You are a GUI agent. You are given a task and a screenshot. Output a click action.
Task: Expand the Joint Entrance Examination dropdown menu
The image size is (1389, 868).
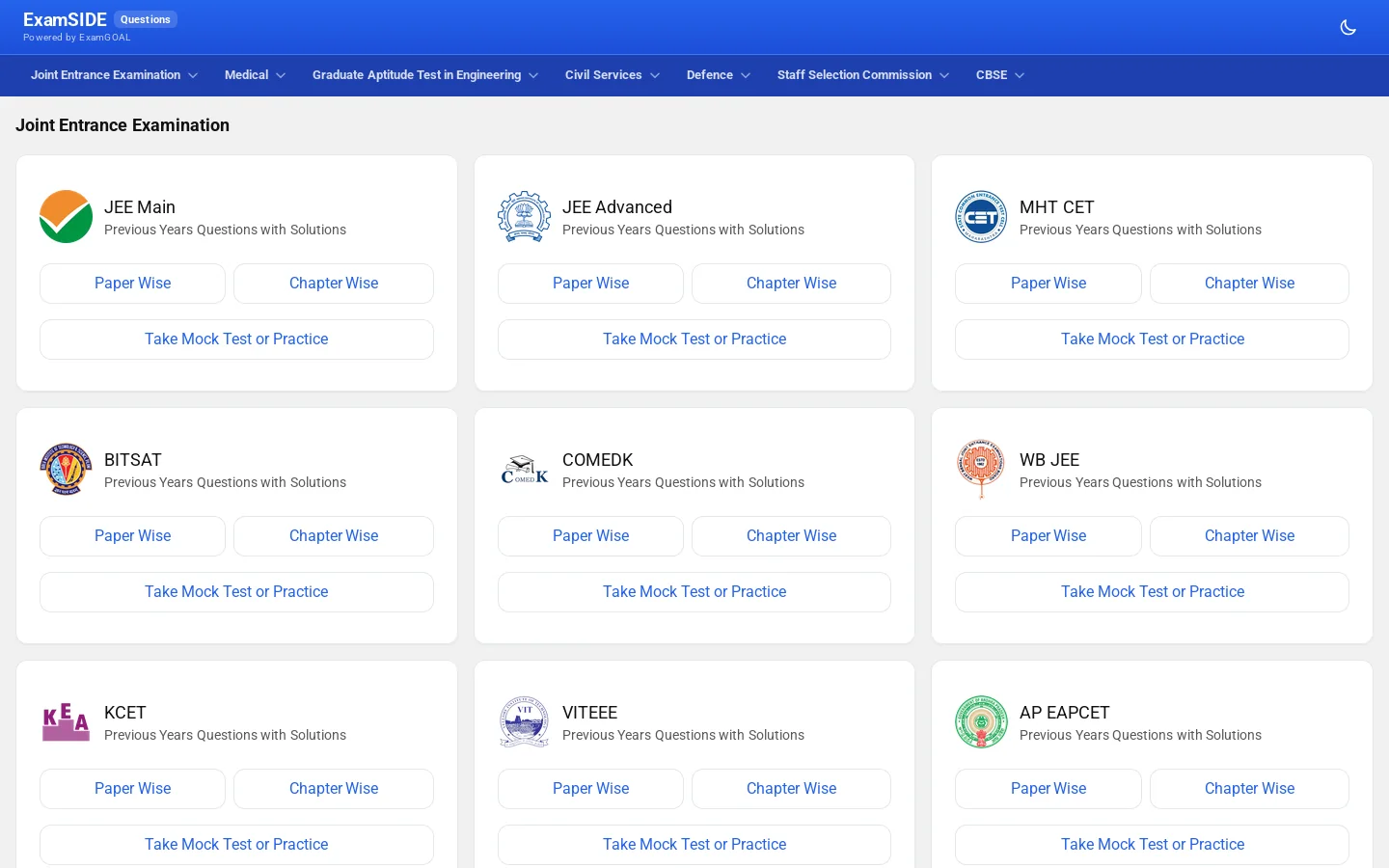114,75
